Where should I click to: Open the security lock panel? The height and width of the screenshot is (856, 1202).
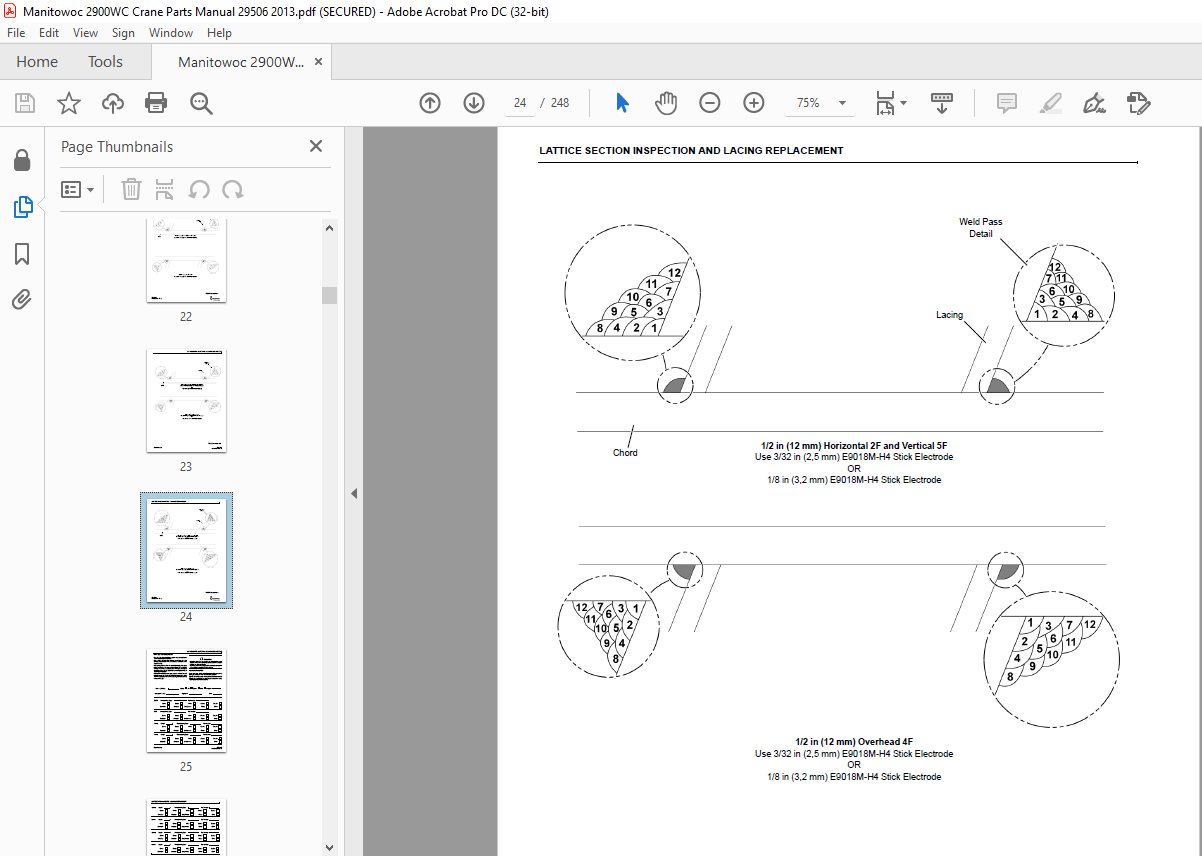22,161
